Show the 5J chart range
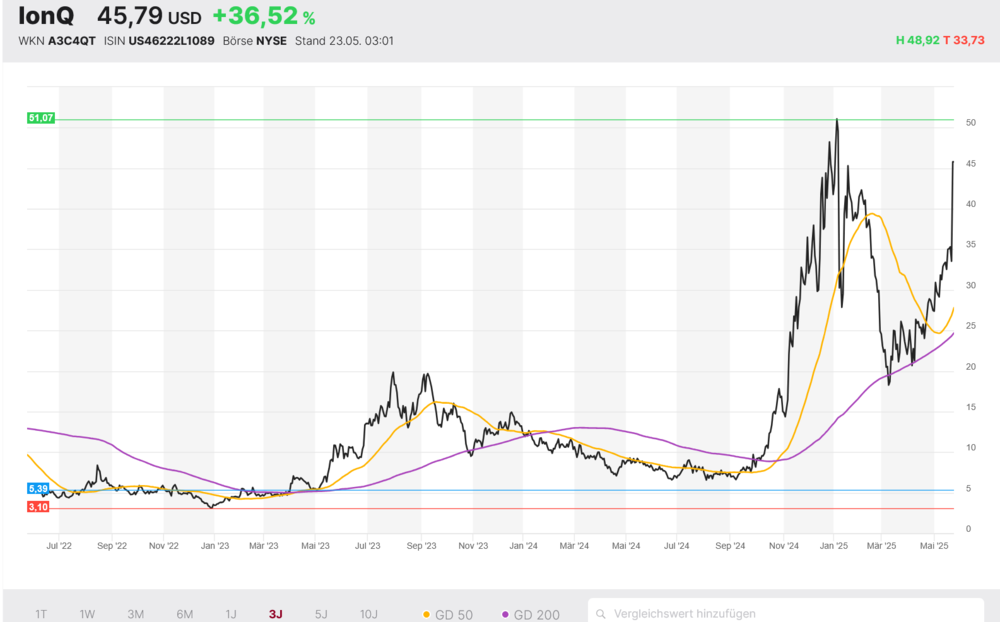The image size is (1000, 622). [x=320, y=614]
